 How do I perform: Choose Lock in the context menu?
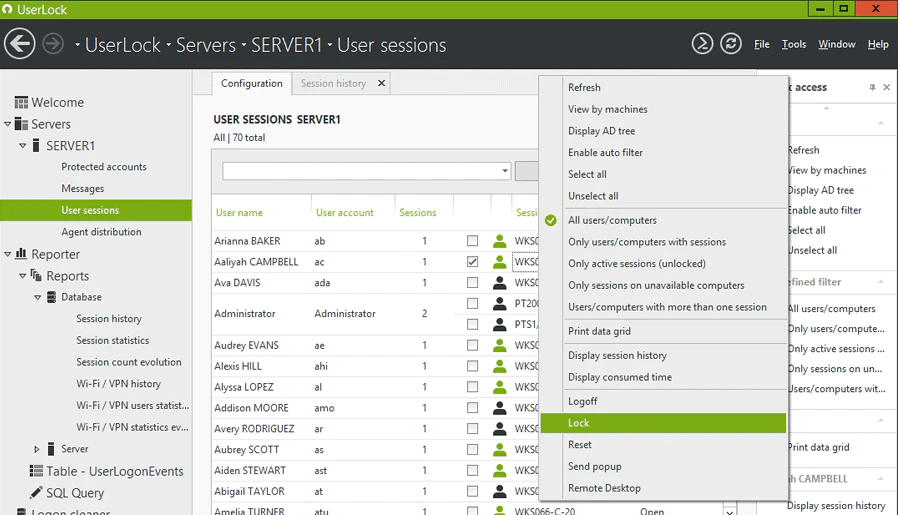[663, 423]
